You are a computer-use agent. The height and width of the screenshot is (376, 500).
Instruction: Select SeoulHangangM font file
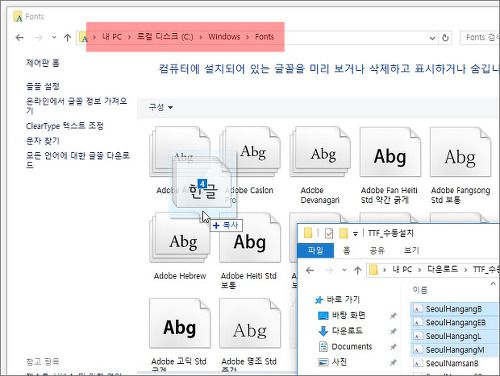(455, 350)
